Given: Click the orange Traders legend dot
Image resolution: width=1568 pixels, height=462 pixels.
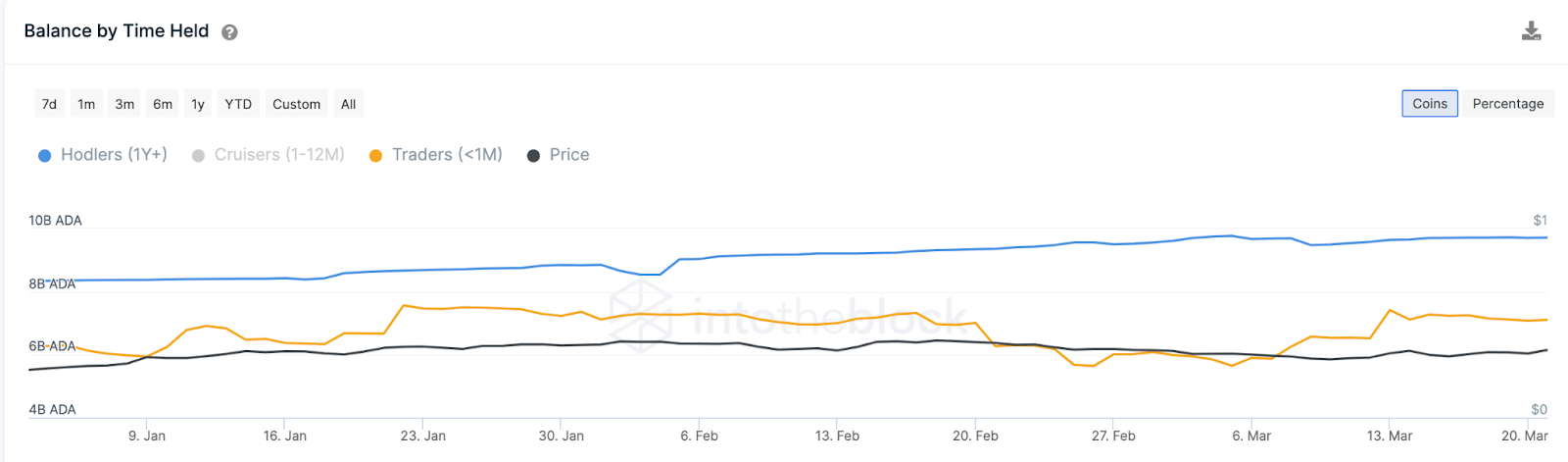Looking at the screenshot, I should coord(375,156).
